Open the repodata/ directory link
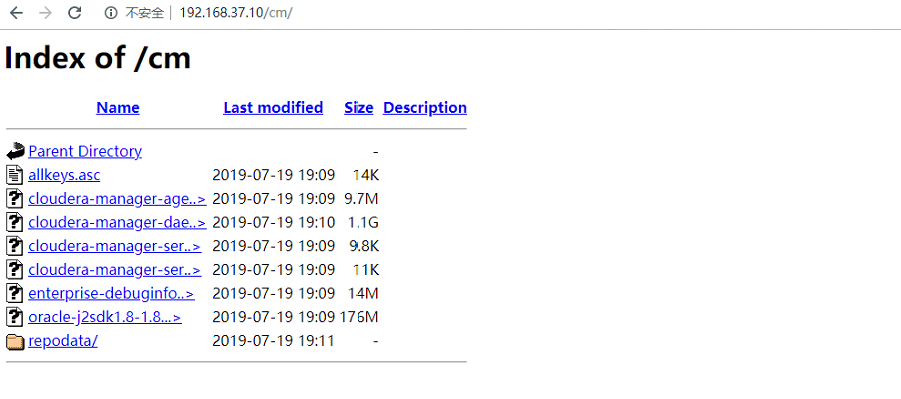 63,341
